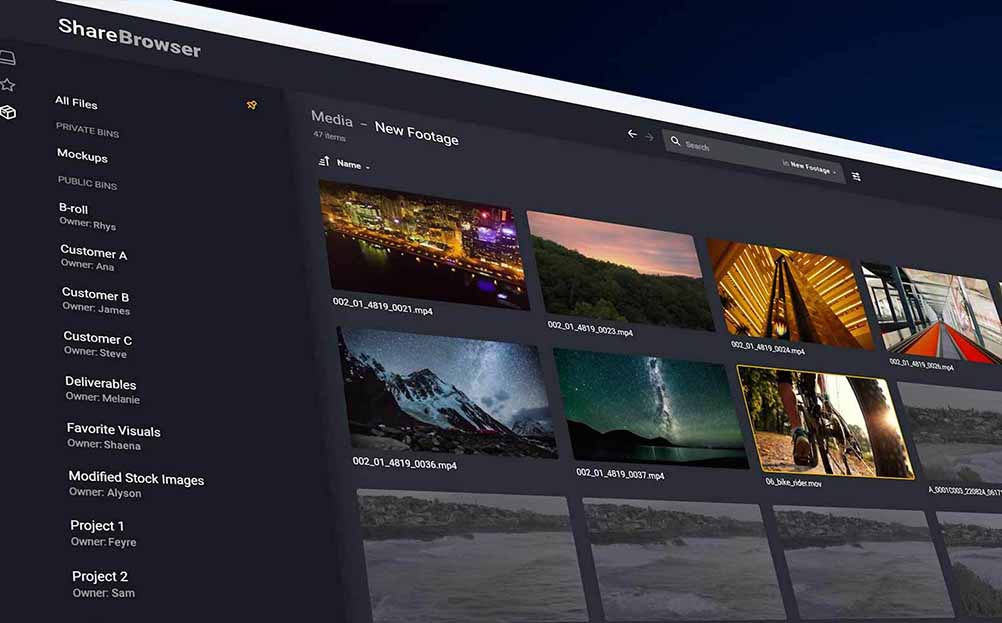Viewport: 1002px width, 623px height.
Task: Click the PUBLIC BINS section header
Action: (x=88, y=182)
